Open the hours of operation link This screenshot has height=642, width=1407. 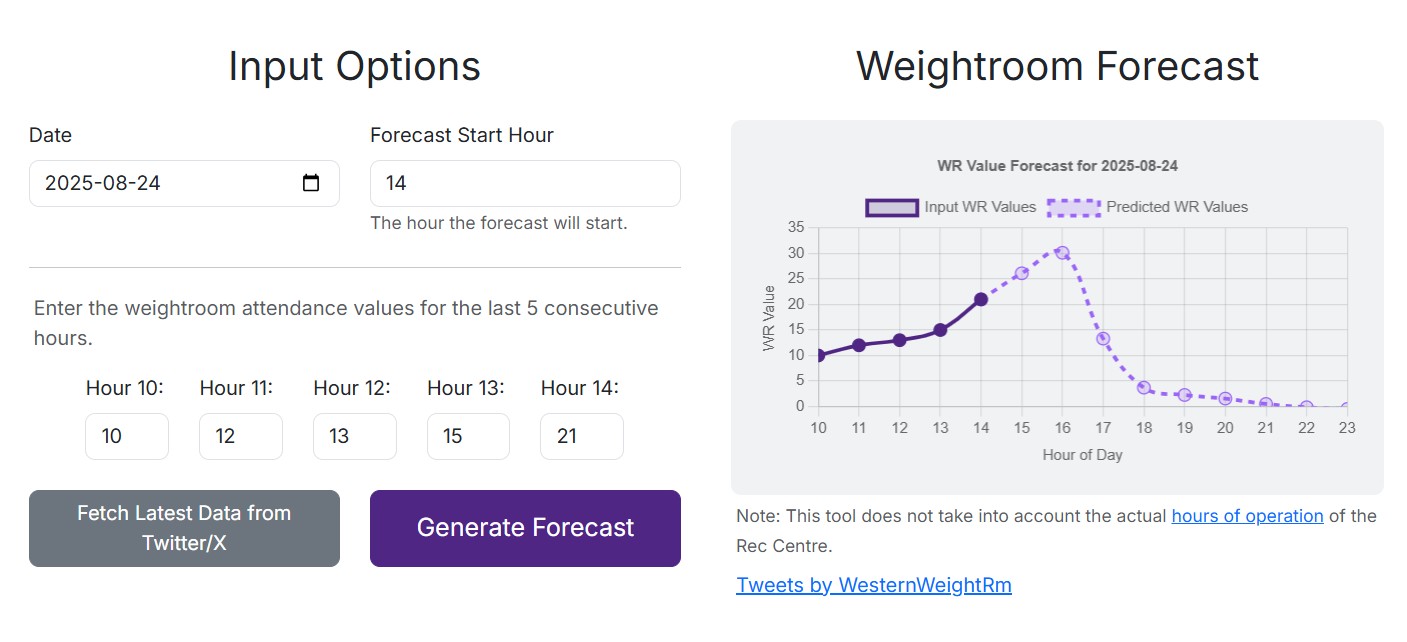tap(1247, 516)
